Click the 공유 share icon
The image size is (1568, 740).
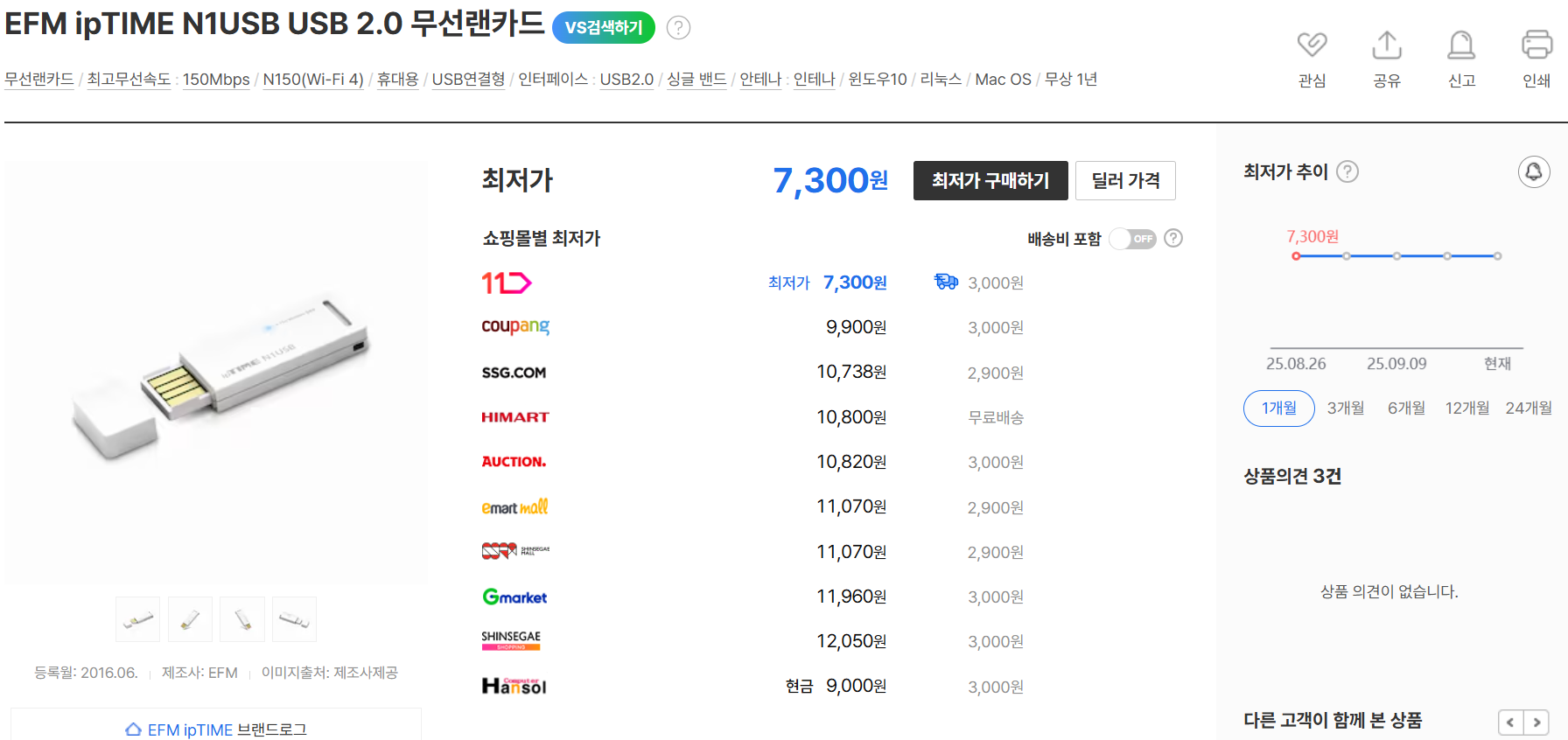[1387, 45]
